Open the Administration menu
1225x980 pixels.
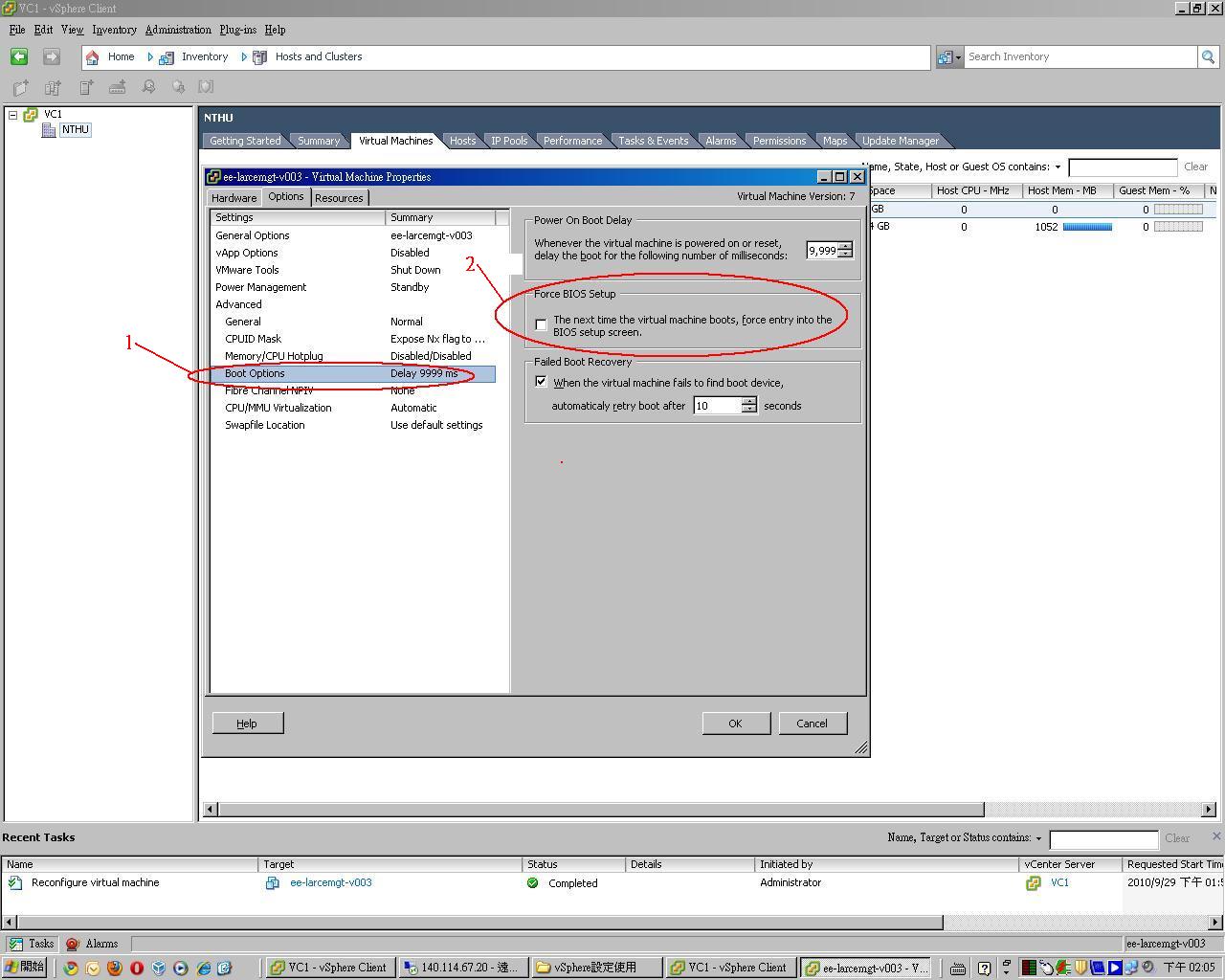coord(178,30)
